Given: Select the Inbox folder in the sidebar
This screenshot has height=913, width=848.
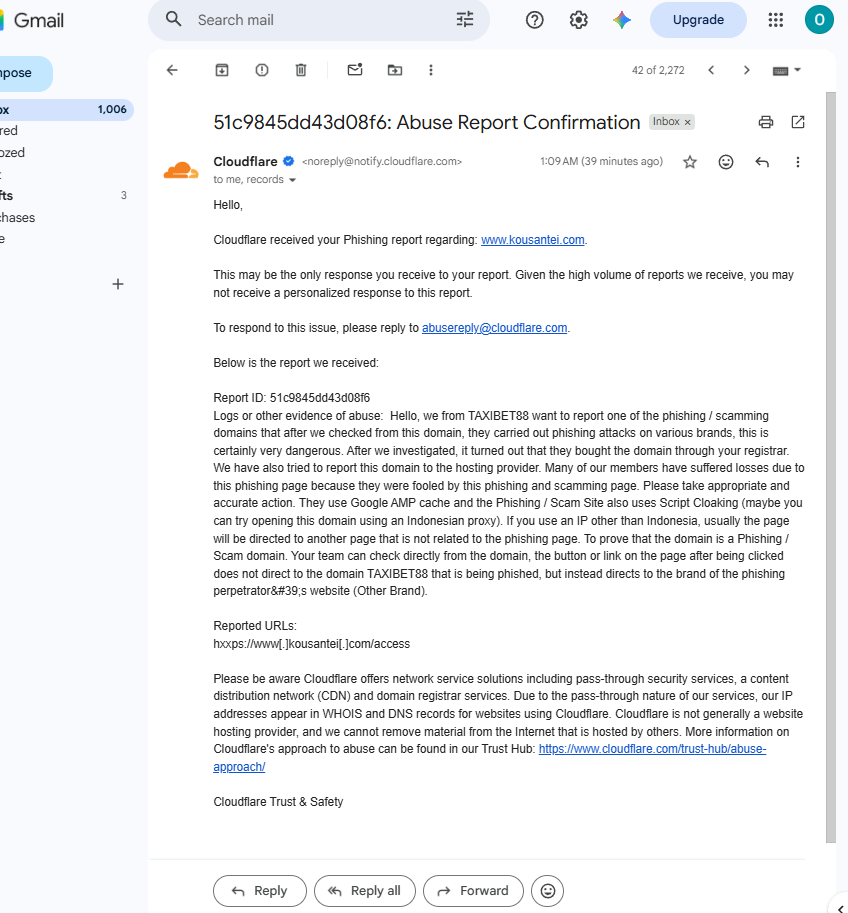Looking at the screenshot, I should [63, 109].
